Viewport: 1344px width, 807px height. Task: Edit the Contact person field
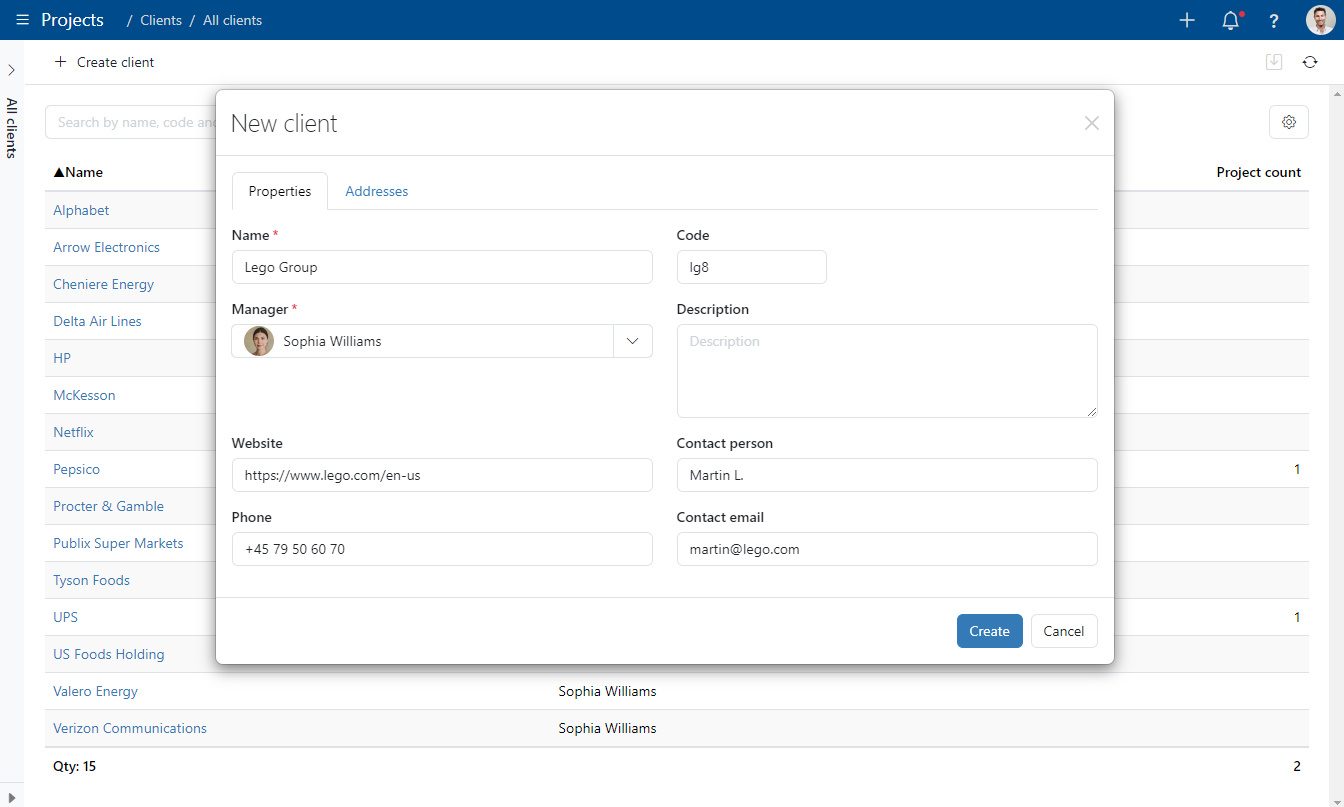point(887,475)
